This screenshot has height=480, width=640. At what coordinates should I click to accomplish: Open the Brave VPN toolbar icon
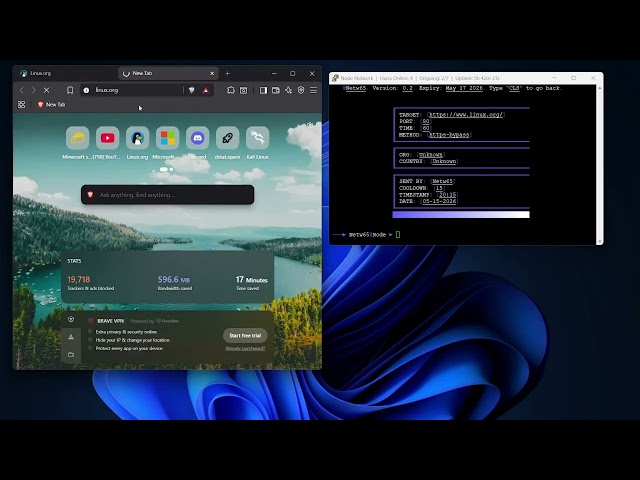click(301, 90)
